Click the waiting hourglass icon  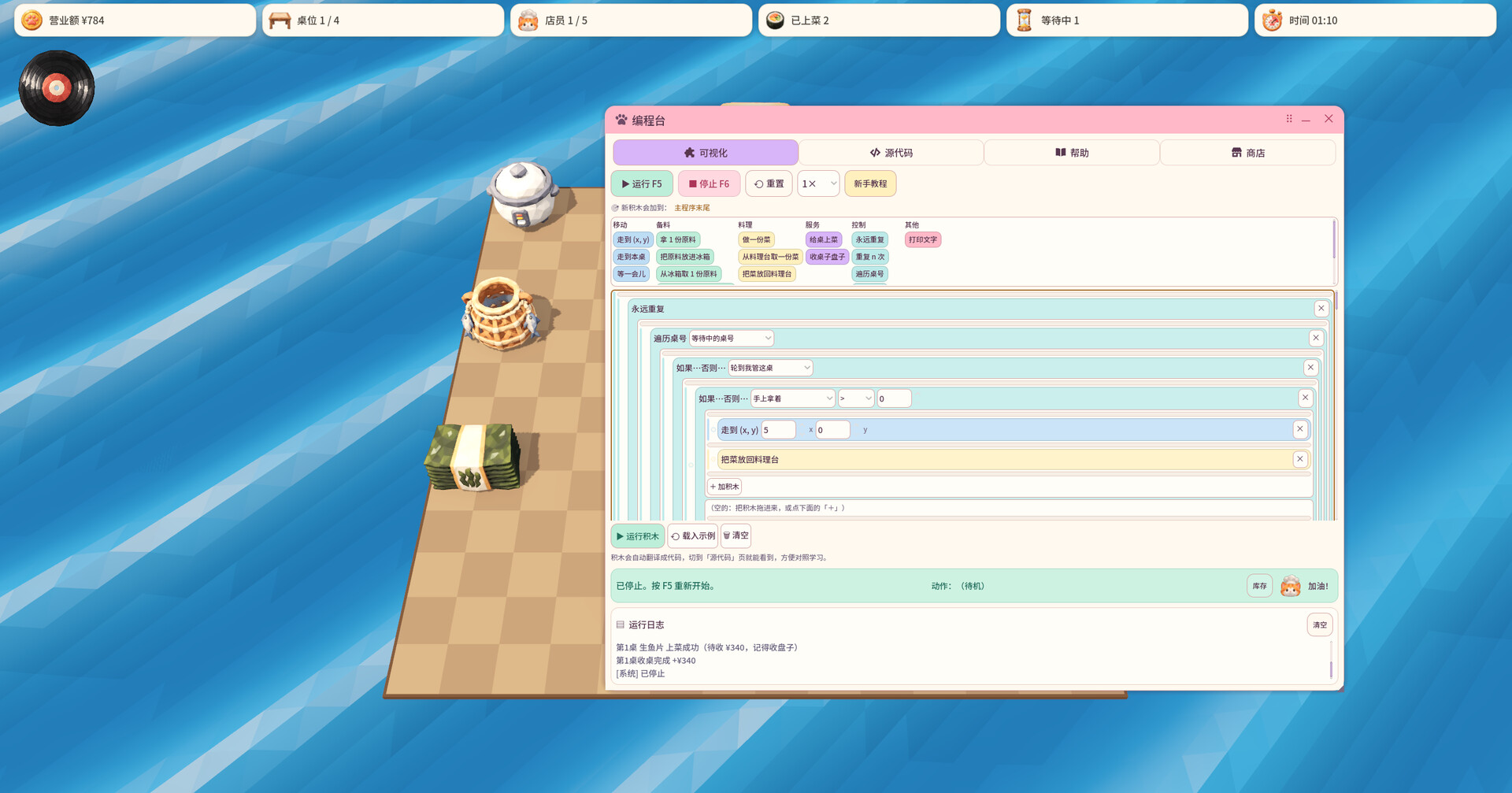(1024, 20)
